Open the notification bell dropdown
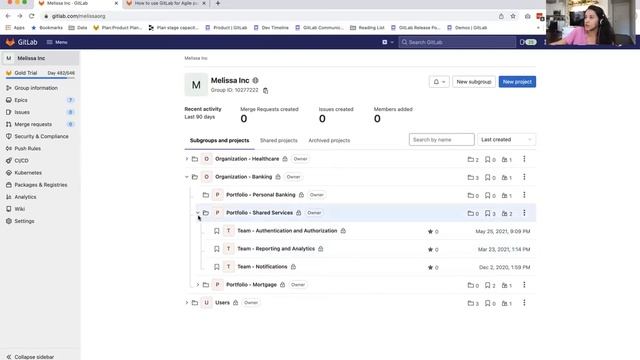 click(x=439, y=82)
